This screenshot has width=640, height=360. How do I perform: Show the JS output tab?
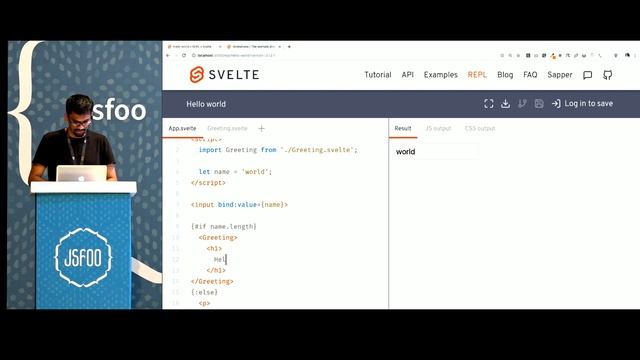click(x=438, y=129)
